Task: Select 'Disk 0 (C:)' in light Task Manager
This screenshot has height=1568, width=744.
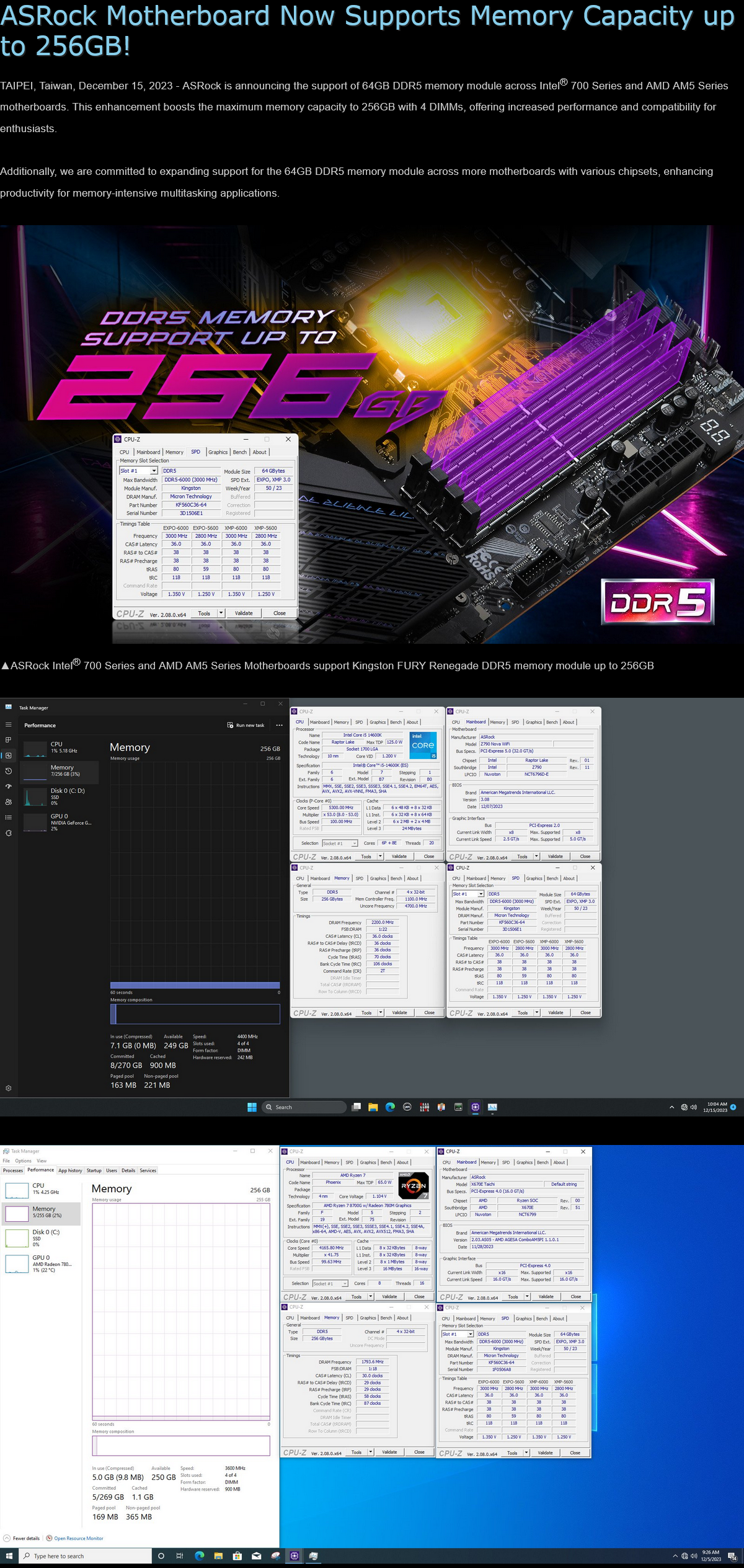Action: pyautogui.click(x=41, y=1237)
